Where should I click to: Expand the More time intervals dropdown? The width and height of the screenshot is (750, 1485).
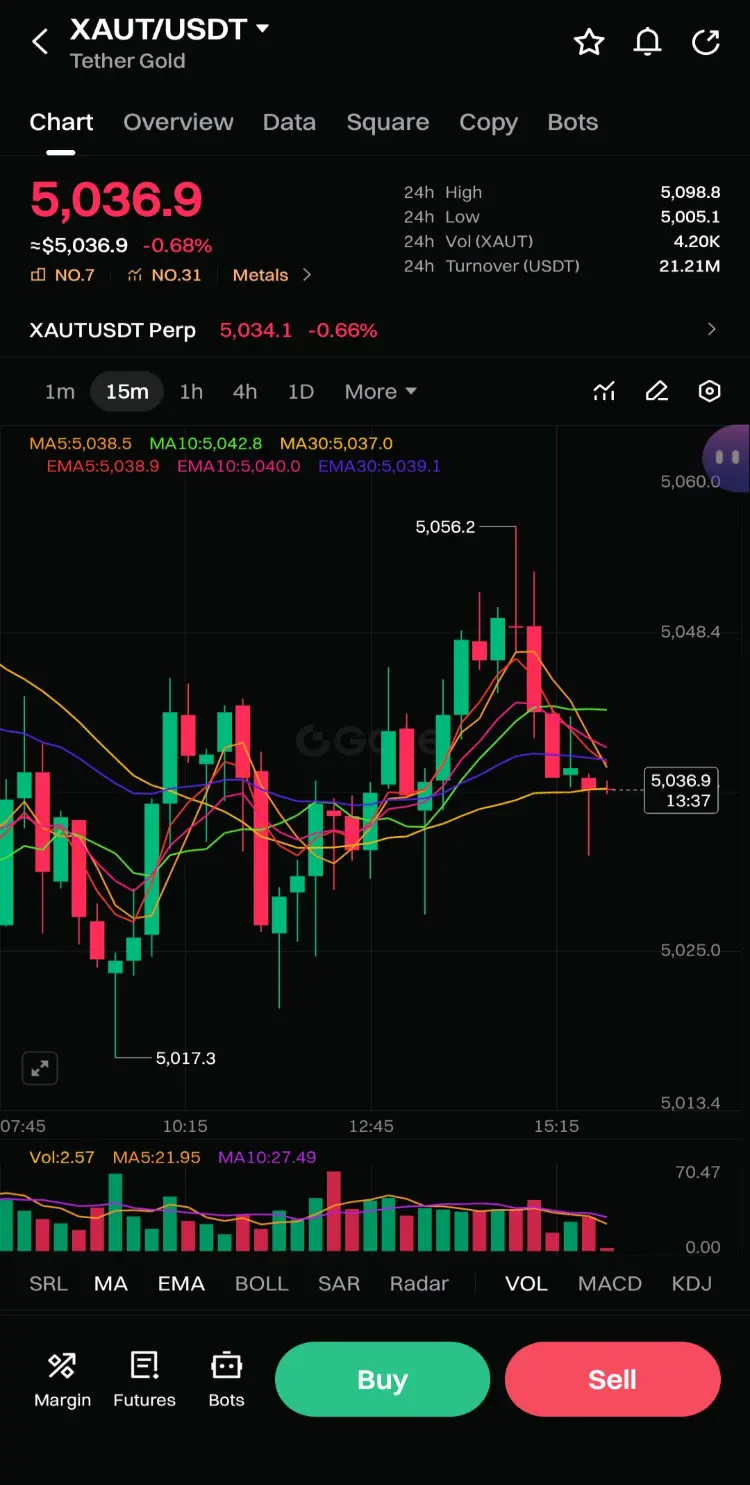380,392
